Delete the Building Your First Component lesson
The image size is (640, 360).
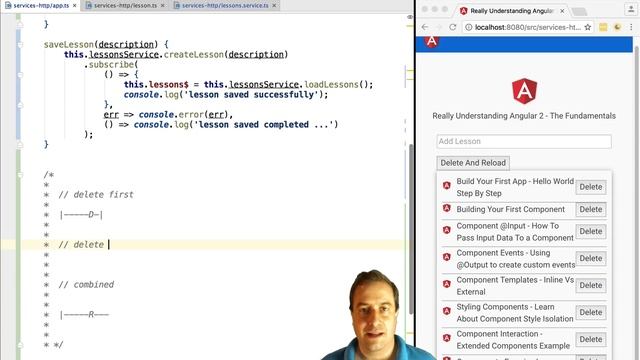[591, 209]
